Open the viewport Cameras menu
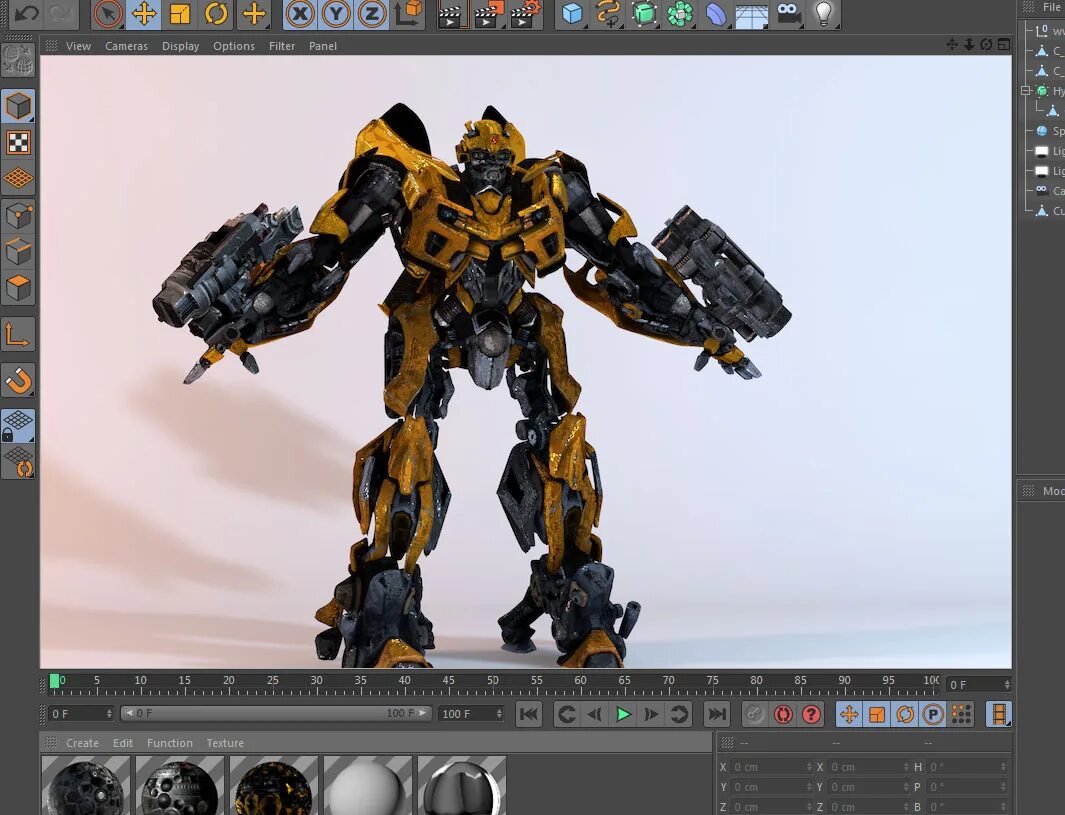 (126, 46)
